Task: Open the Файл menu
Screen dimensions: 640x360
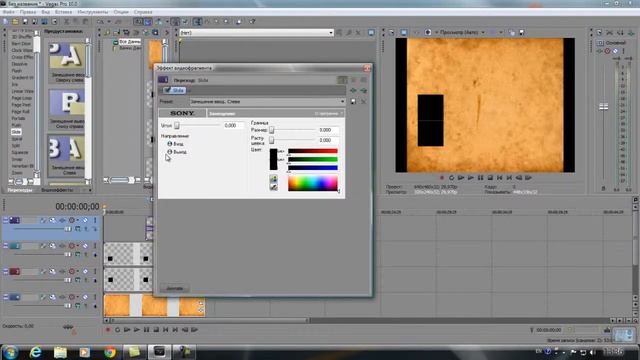Action: click(8, 12)
